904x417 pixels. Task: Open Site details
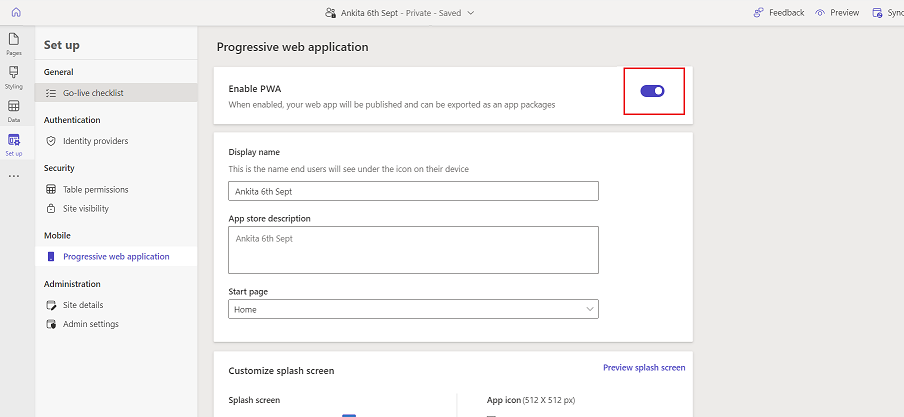click(x=82, y=305)
